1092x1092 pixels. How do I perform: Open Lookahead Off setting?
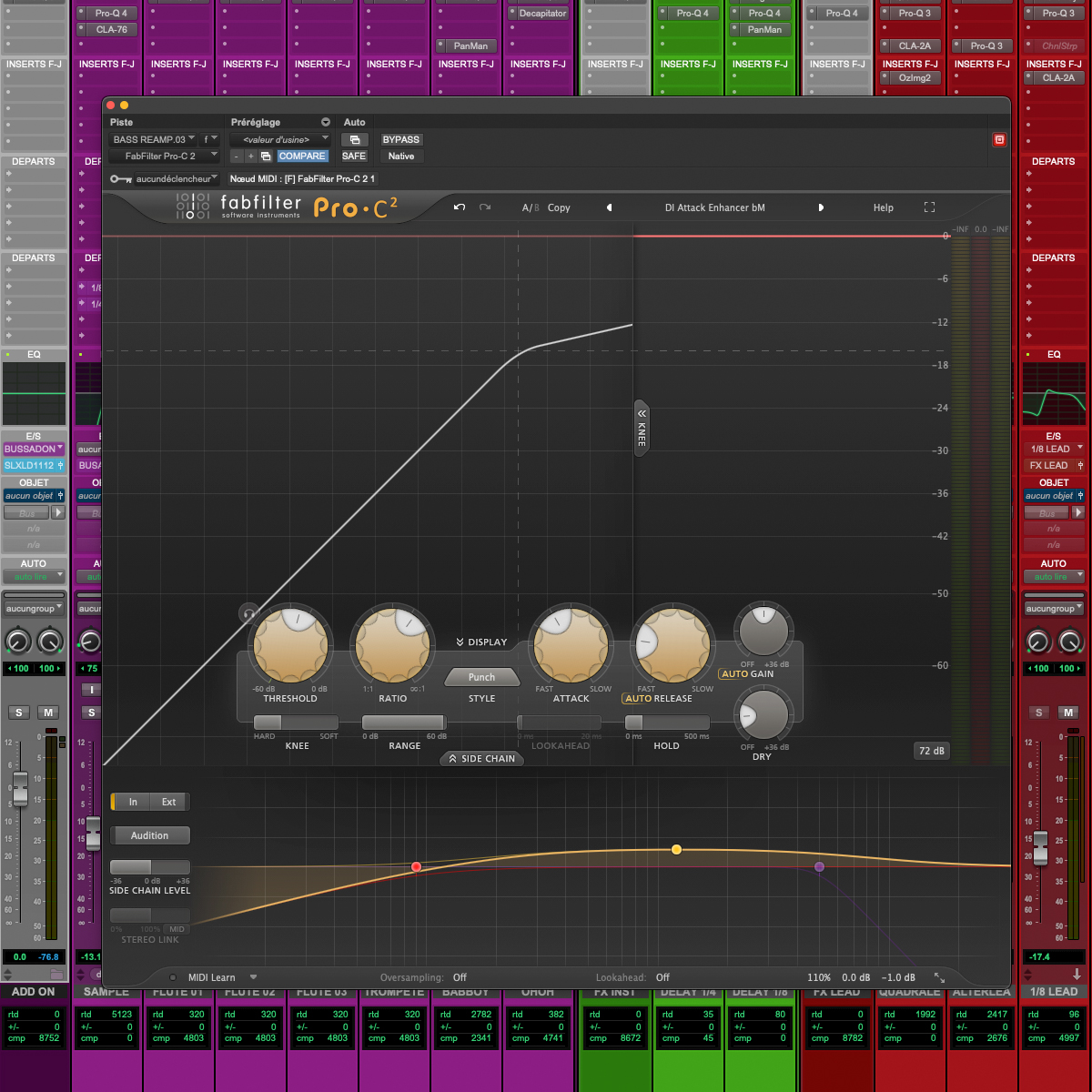(662, 977)
